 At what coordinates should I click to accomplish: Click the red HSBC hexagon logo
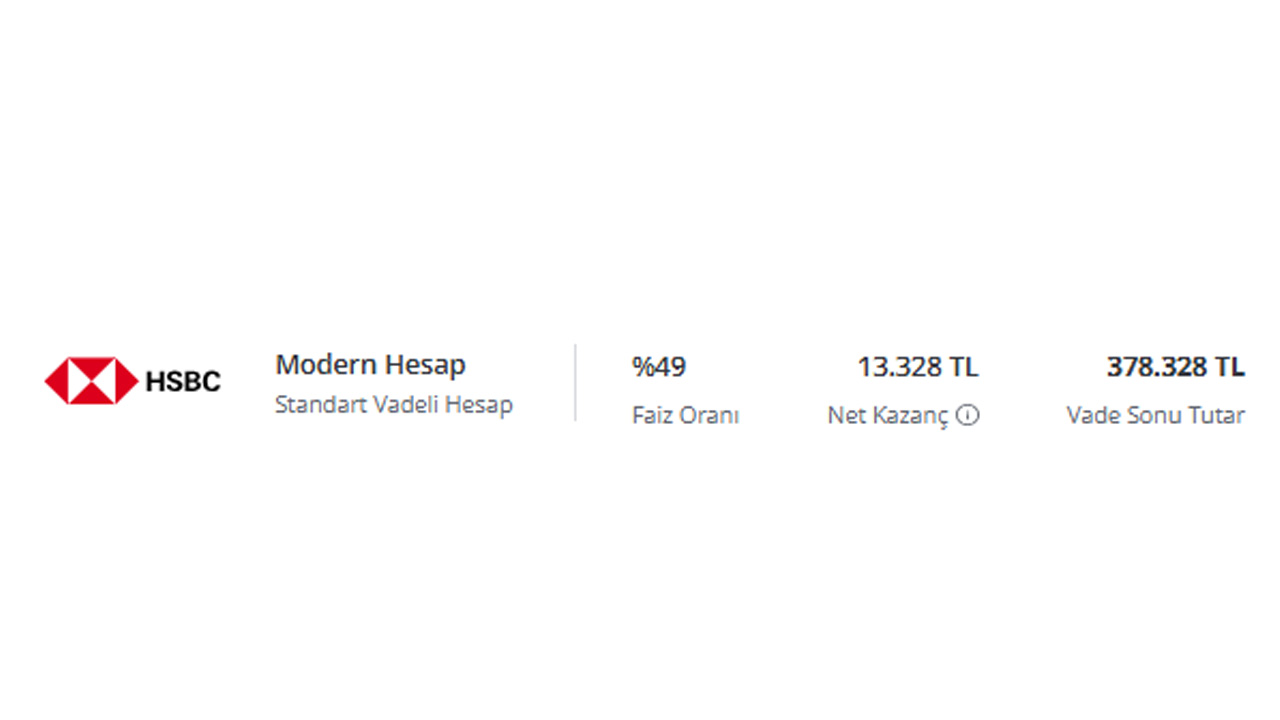(x=91, y=381)
